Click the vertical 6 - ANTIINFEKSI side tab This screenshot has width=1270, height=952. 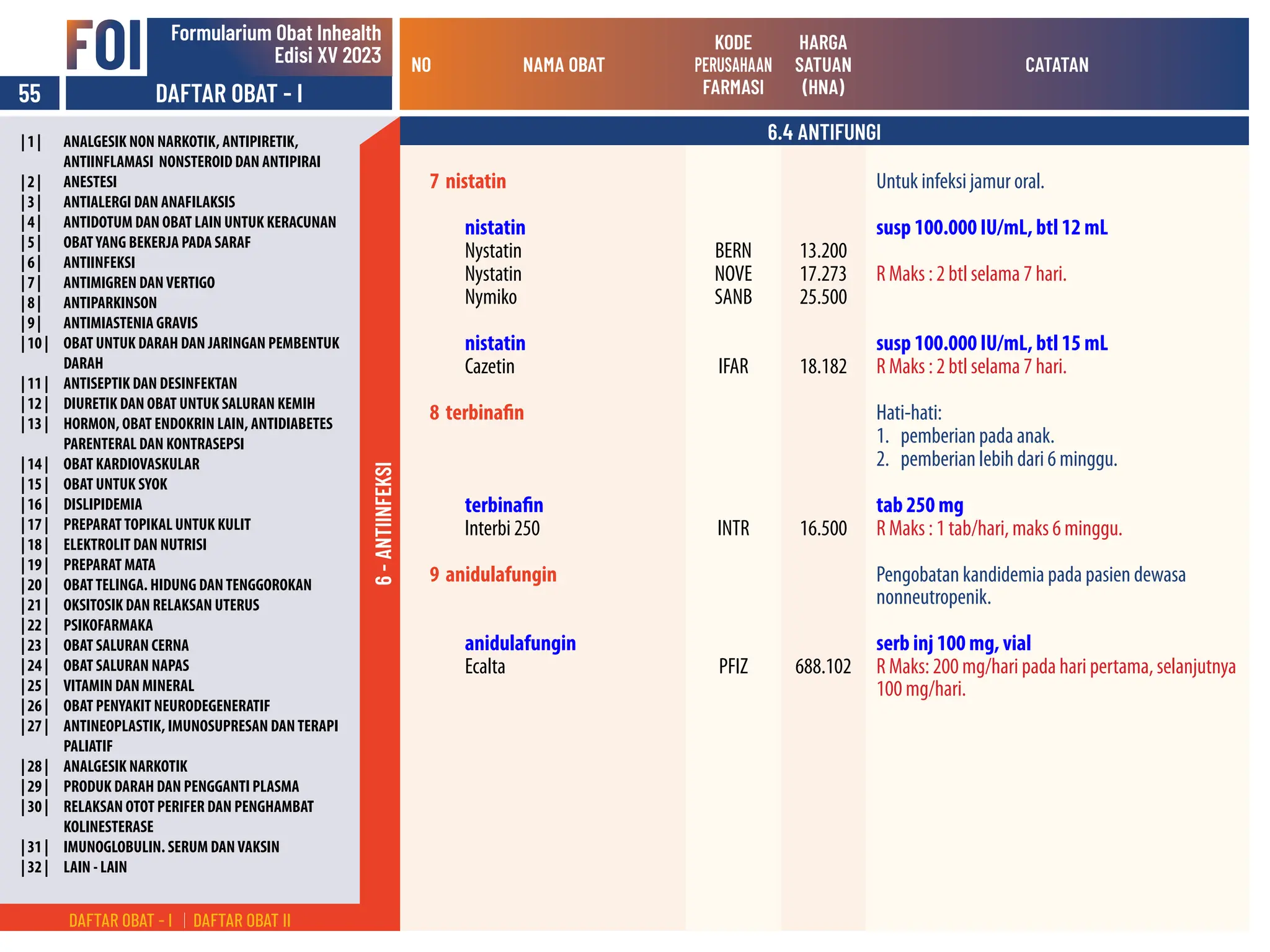coord(383,522)
